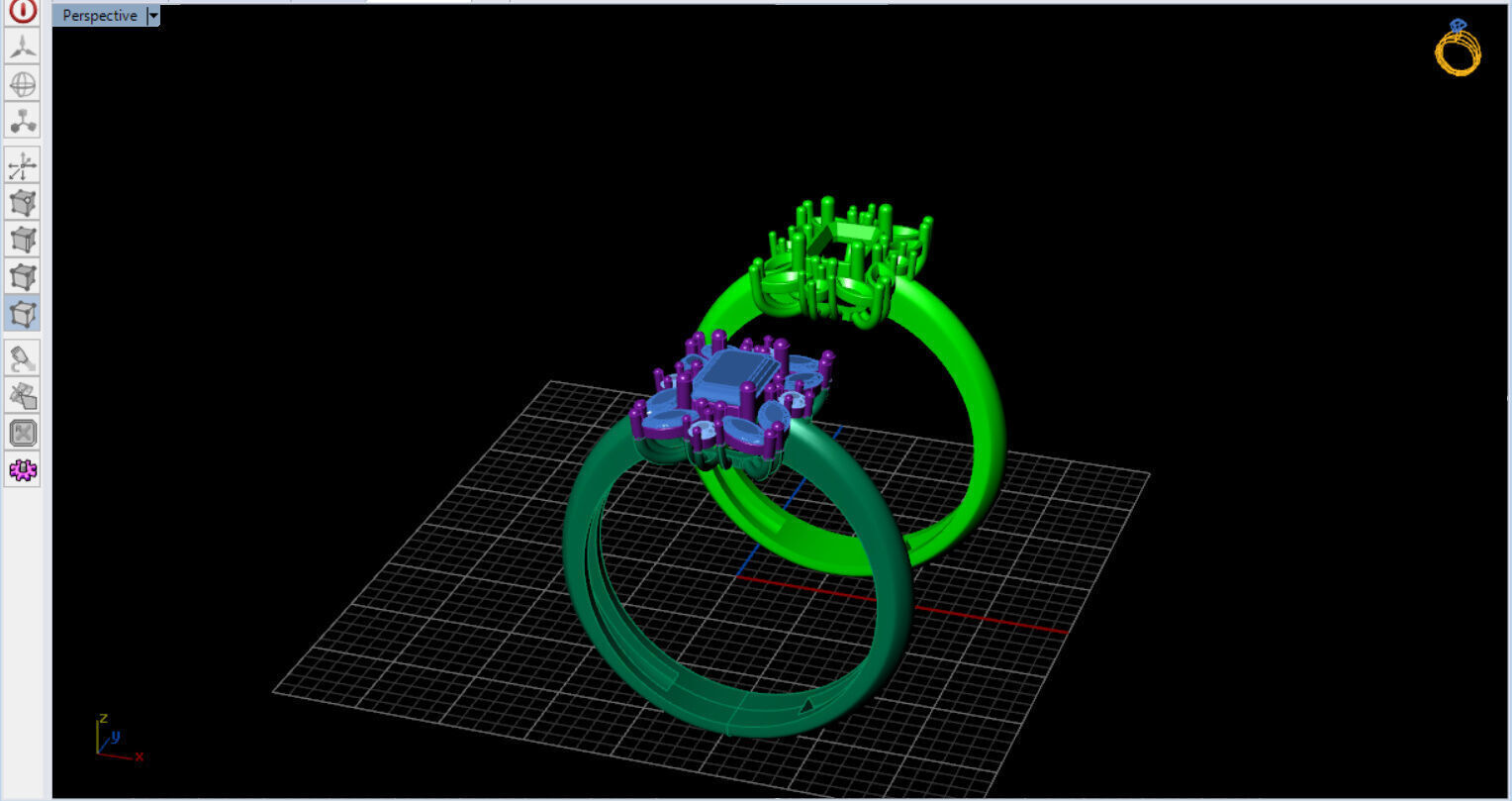Select the stacked pictures icon
Screen dimensions: 1512x801
tap(23, 396)
